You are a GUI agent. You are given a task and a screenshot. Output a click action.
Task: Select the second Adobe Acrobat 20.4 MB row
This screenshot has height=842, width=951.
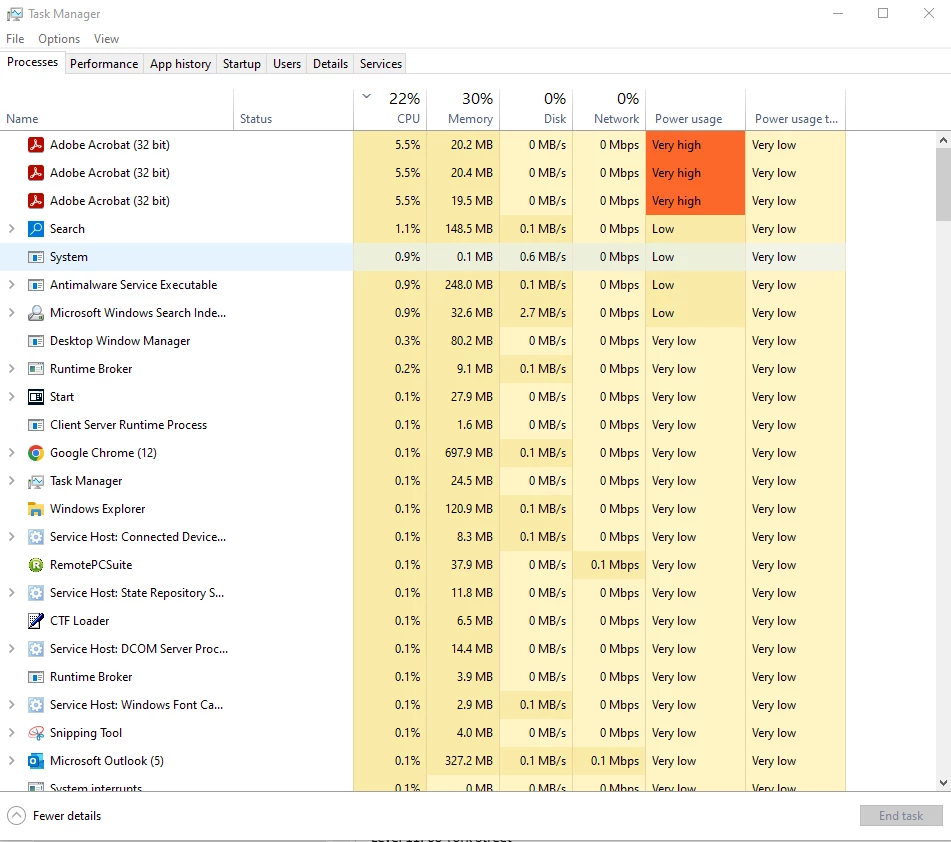(423, 173)
